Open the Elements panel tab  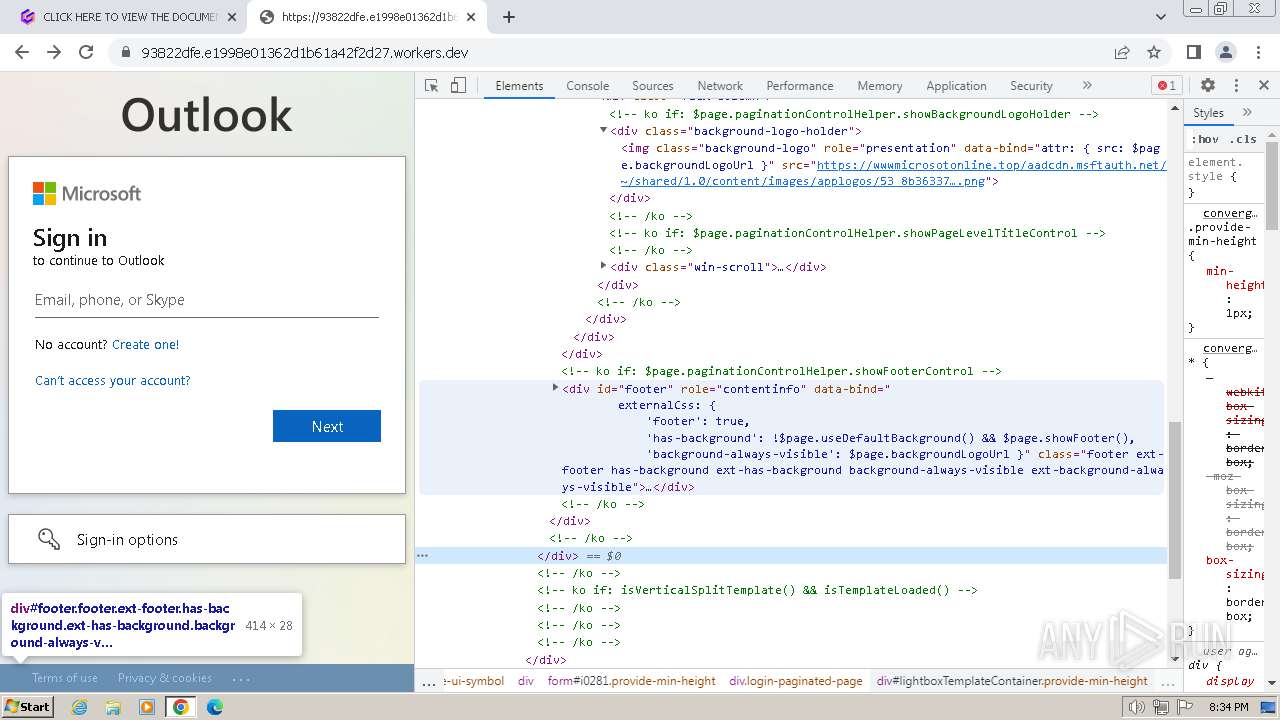click(519, 86)
